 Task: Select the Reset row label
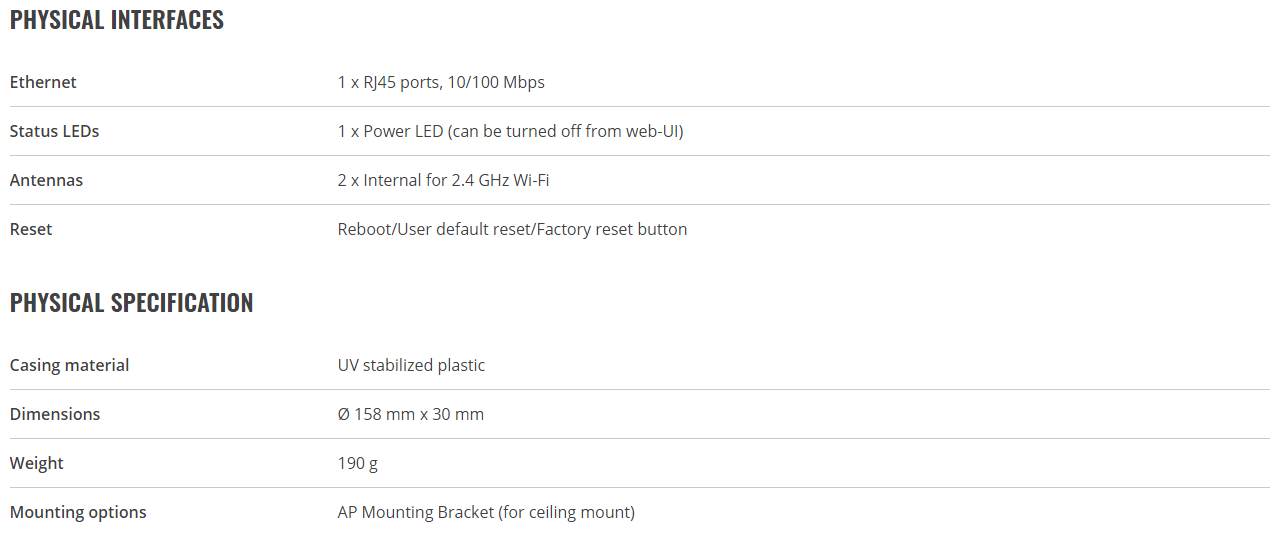[31, 229]
